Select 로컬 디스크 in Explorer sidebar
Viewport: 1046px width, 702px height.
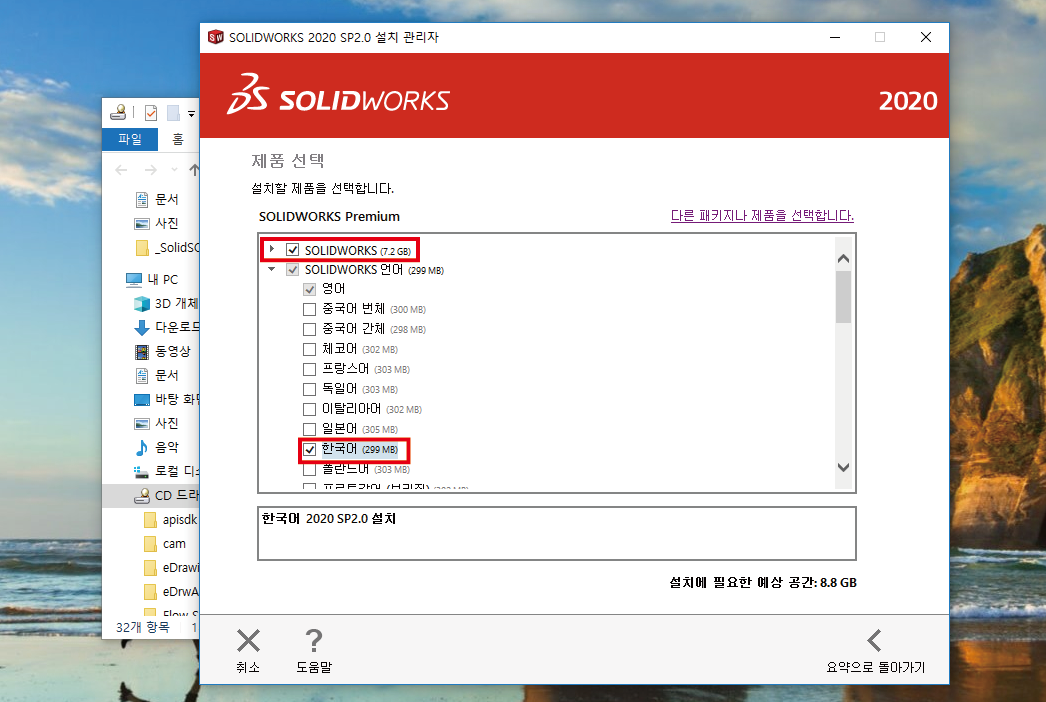[166, 471]
